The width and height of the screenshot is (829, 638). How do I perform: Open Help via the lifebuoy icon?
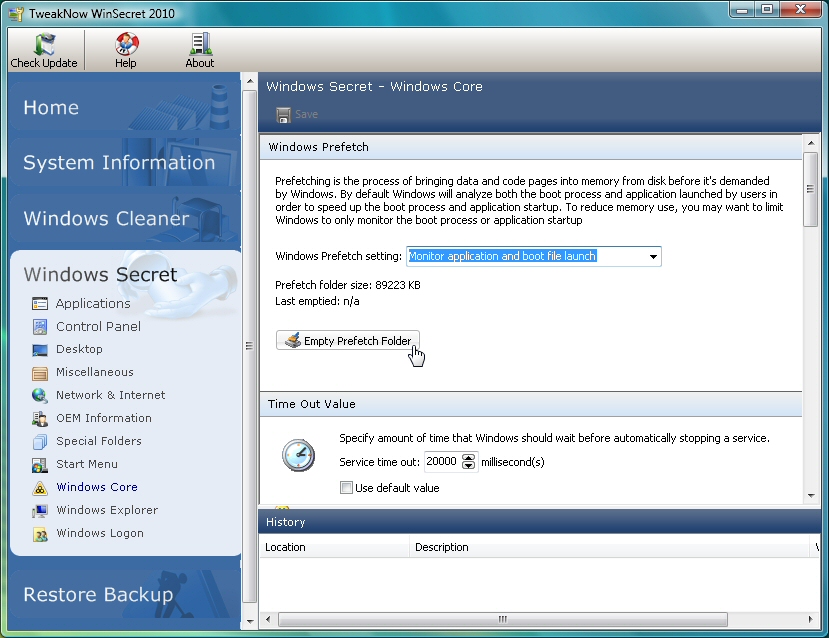click(126, 44)
